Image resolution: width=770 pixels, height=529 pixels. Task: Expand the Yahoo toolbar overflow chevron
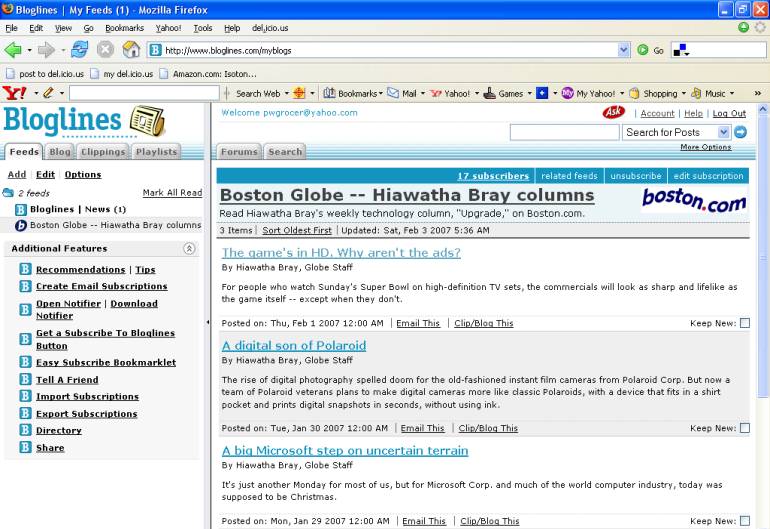point(758,93)
